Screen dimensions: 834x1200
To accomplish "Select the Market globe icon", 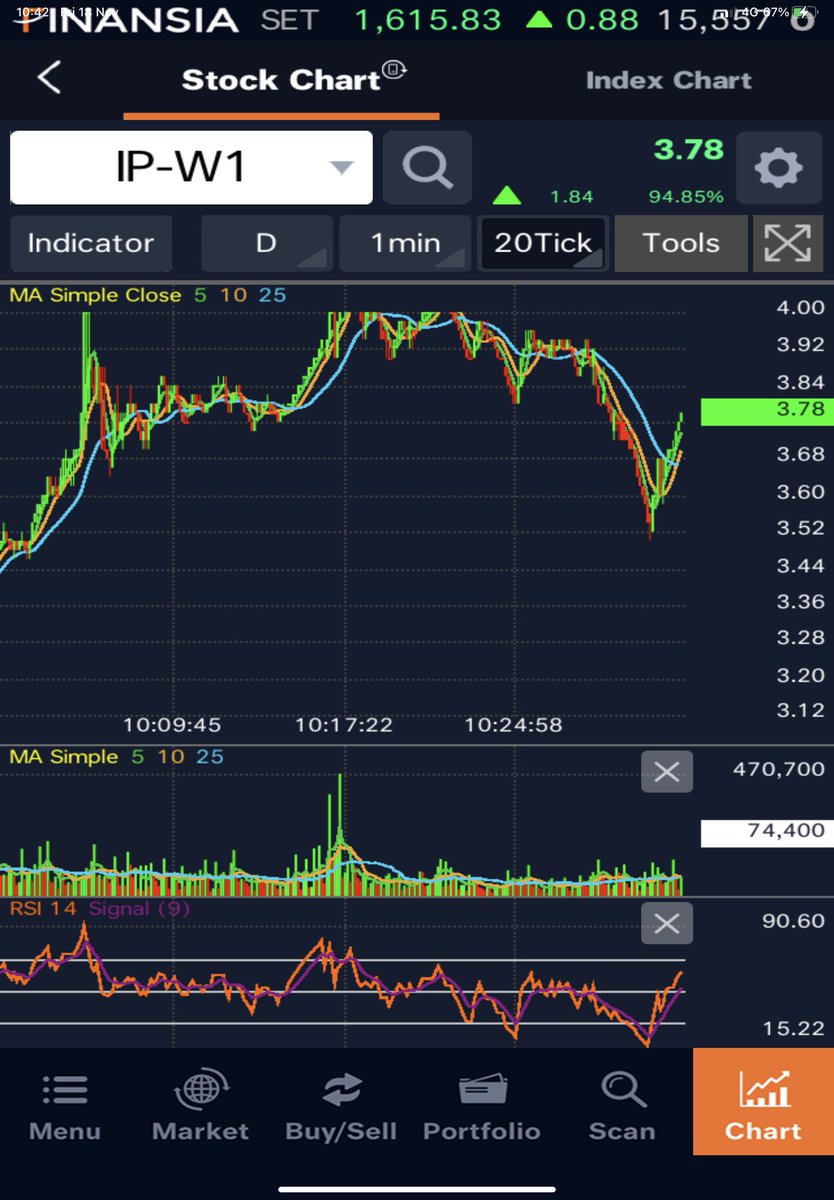I will coord(200,1105).
